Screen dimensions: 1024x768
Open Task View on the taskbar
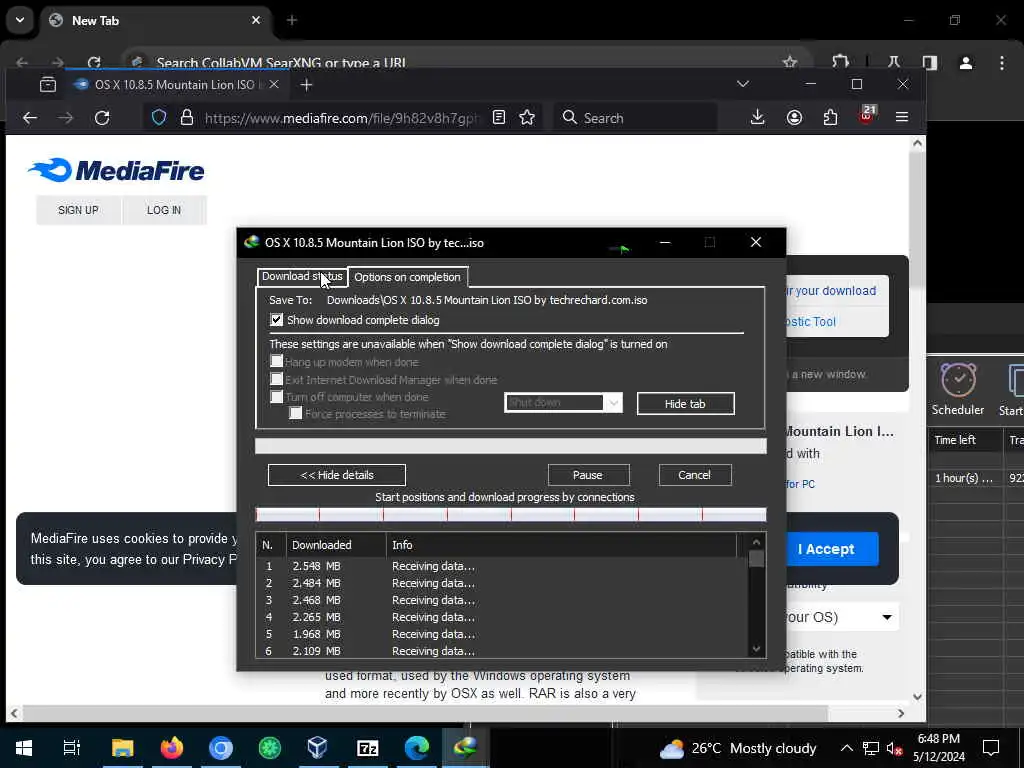(71, 748)
